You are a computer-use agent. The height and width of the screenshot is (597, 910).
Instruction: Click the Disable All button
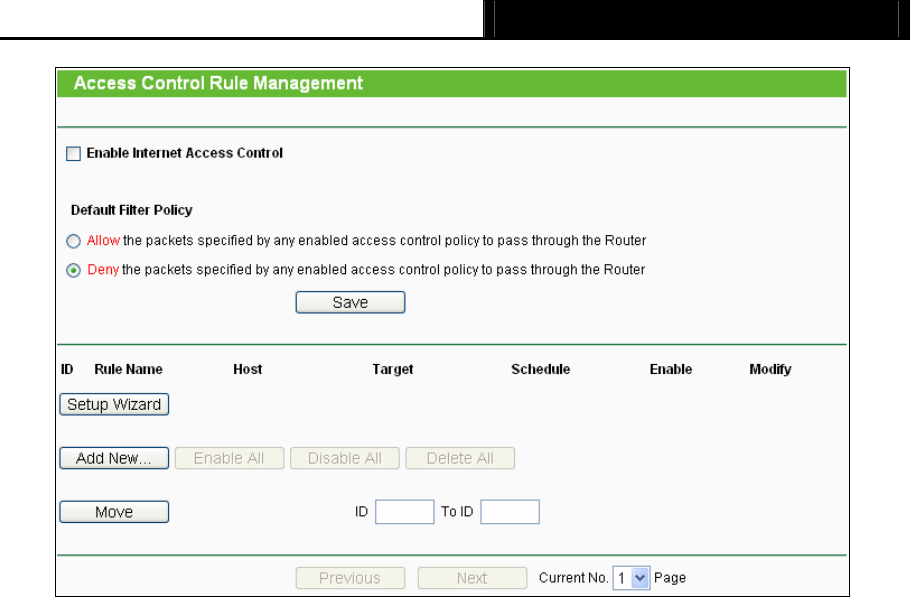[x=345, y=458]
